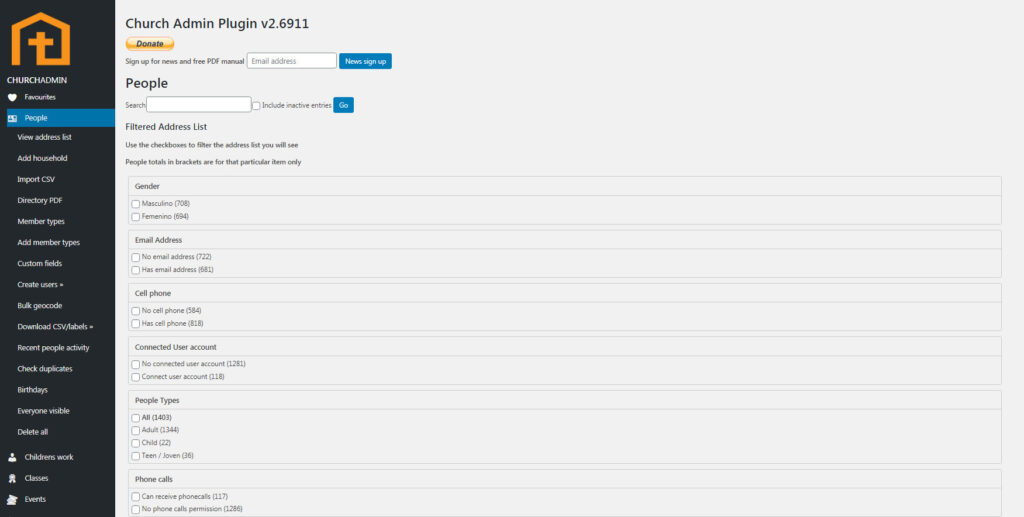Enable the Has email address filter

coord(136,270)
